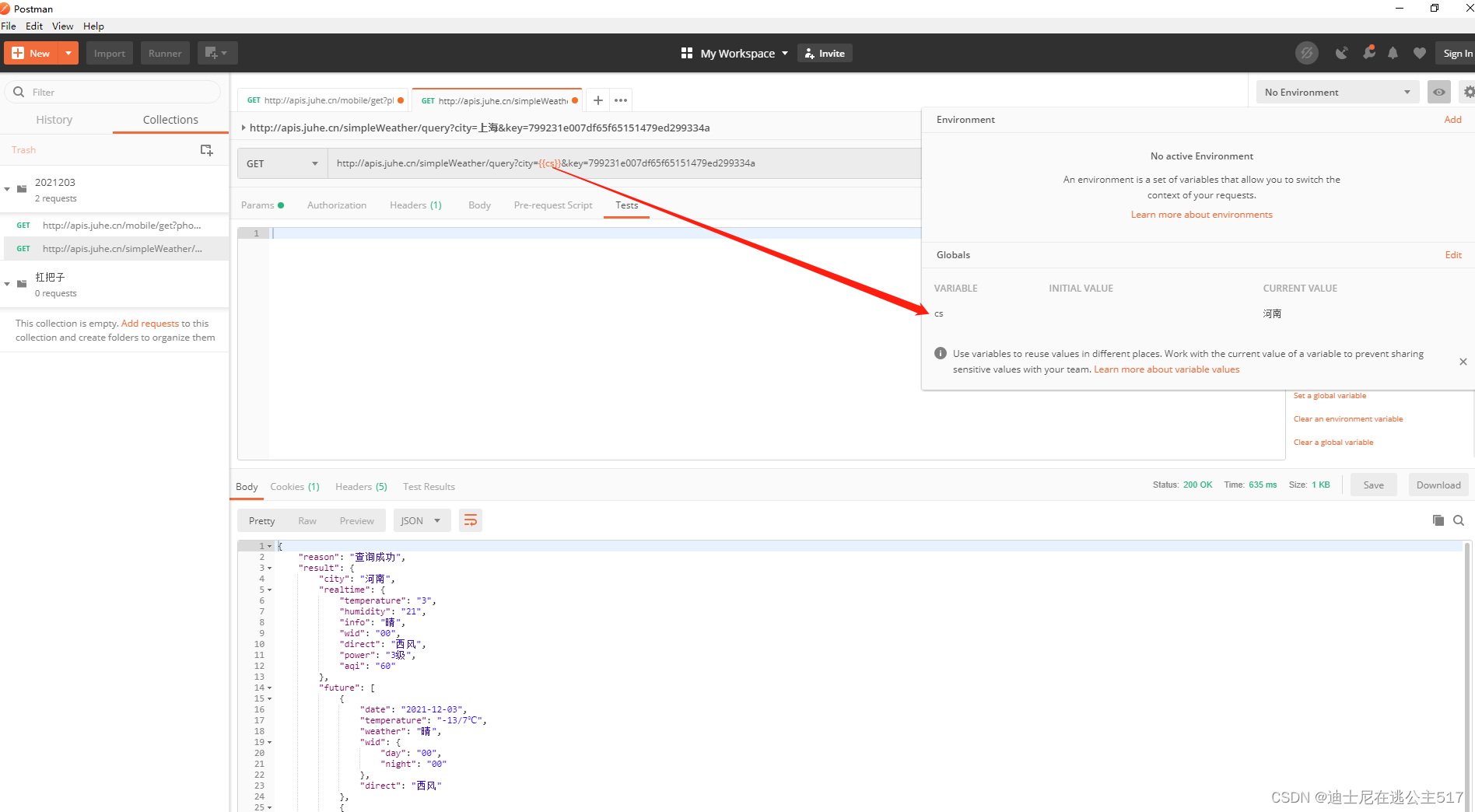The width and height of the screenshot is (1475, 812).
Task: Click the new collection icon
Action: 206,149
